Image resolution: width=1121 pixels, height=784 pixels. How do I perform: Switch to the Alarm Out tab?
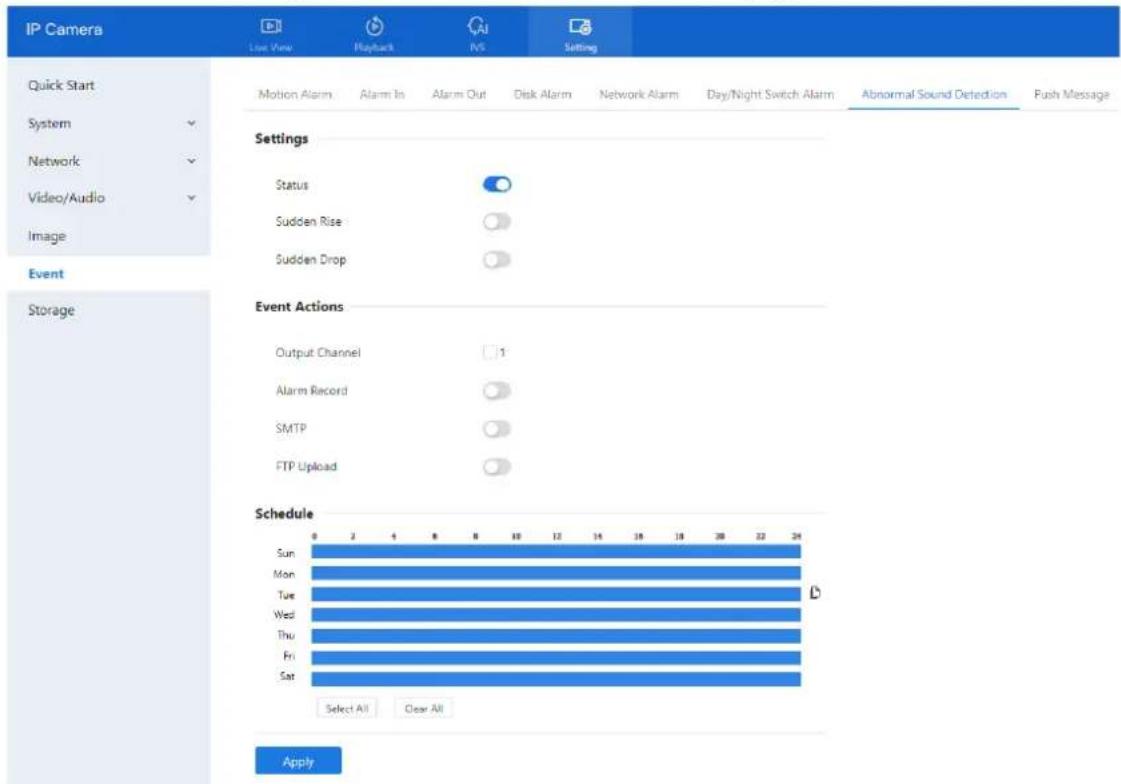tap(459, 94)
